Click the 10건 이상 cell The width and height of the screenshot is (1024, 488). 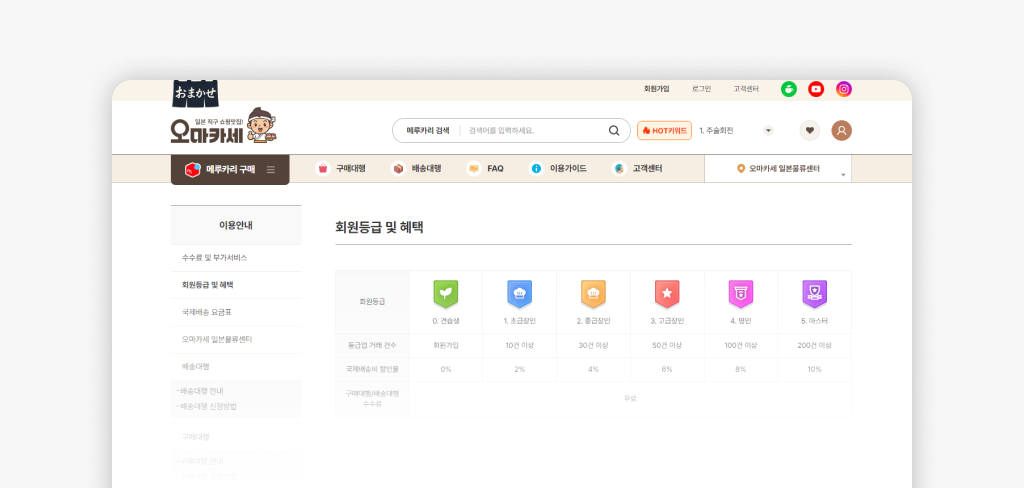click(x=520, y=345)
